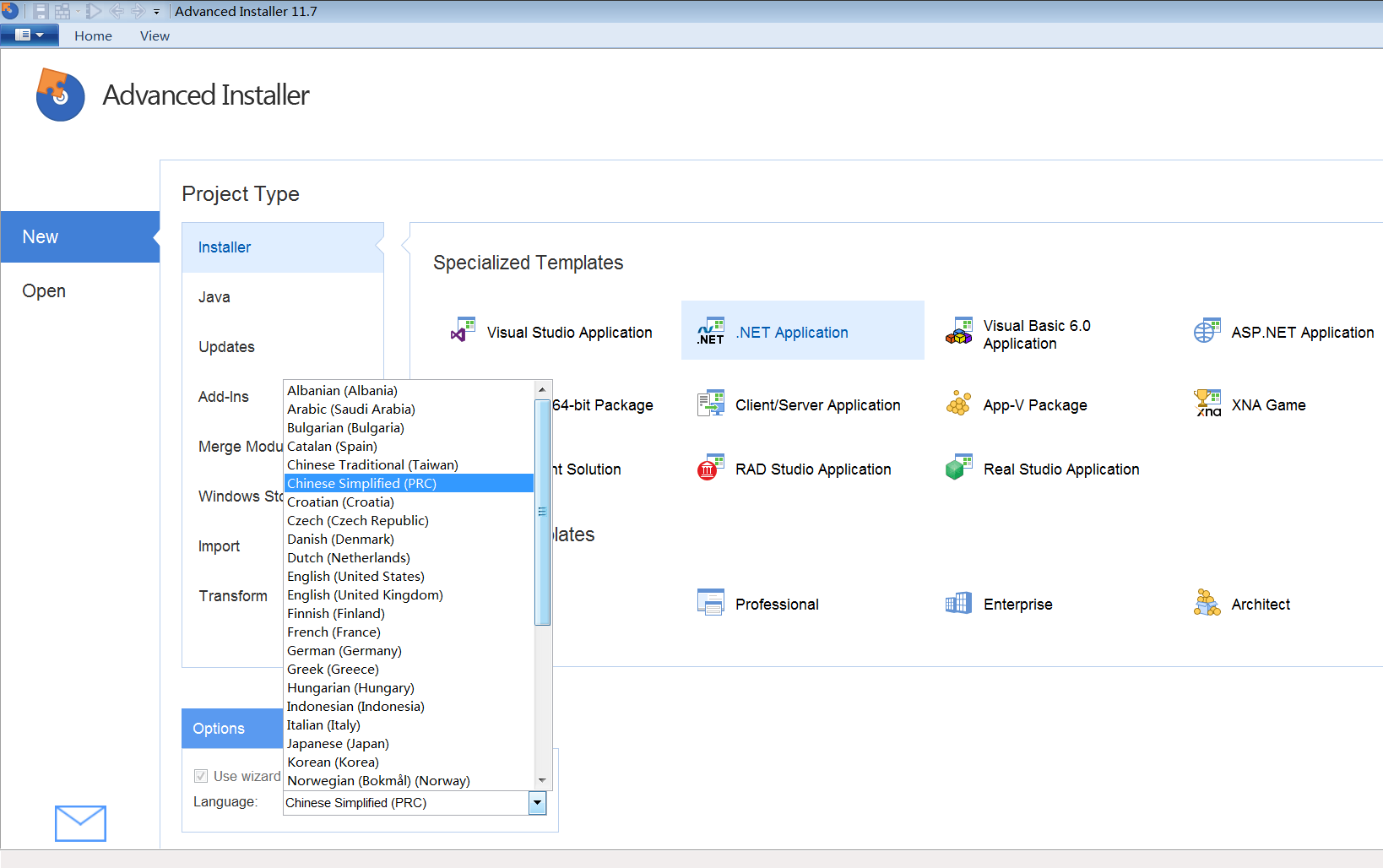Click the language list scroll up arrow

[542, 389]
